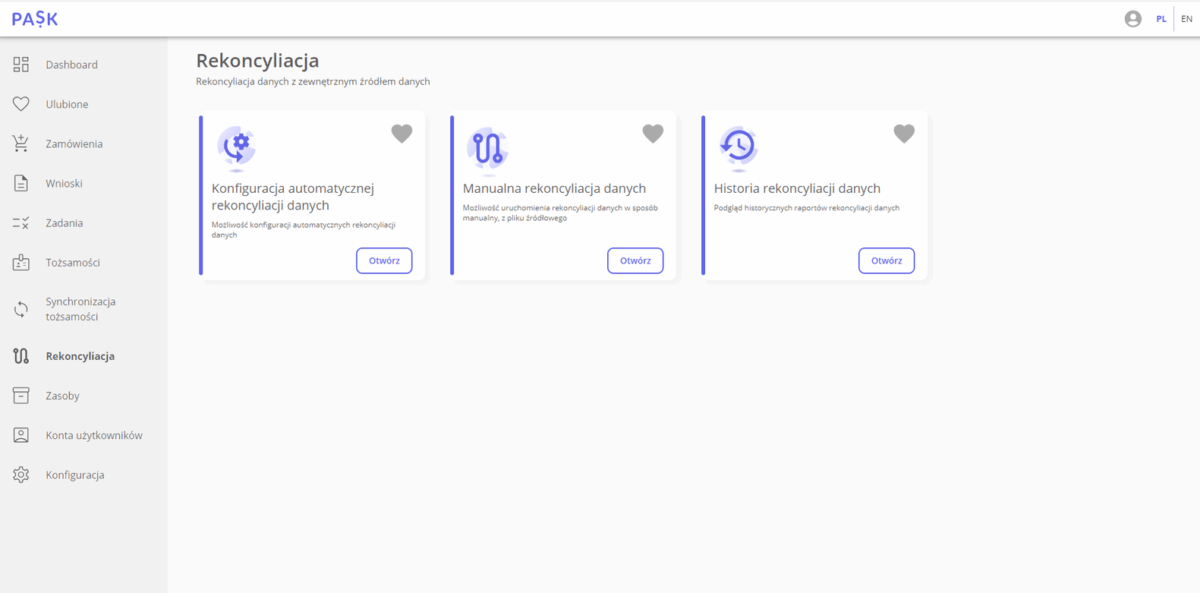The height and width of the screenshot is (593, 1200).
Task: Click the Zamówienia cart icon in sidebar
Action: 21,144
